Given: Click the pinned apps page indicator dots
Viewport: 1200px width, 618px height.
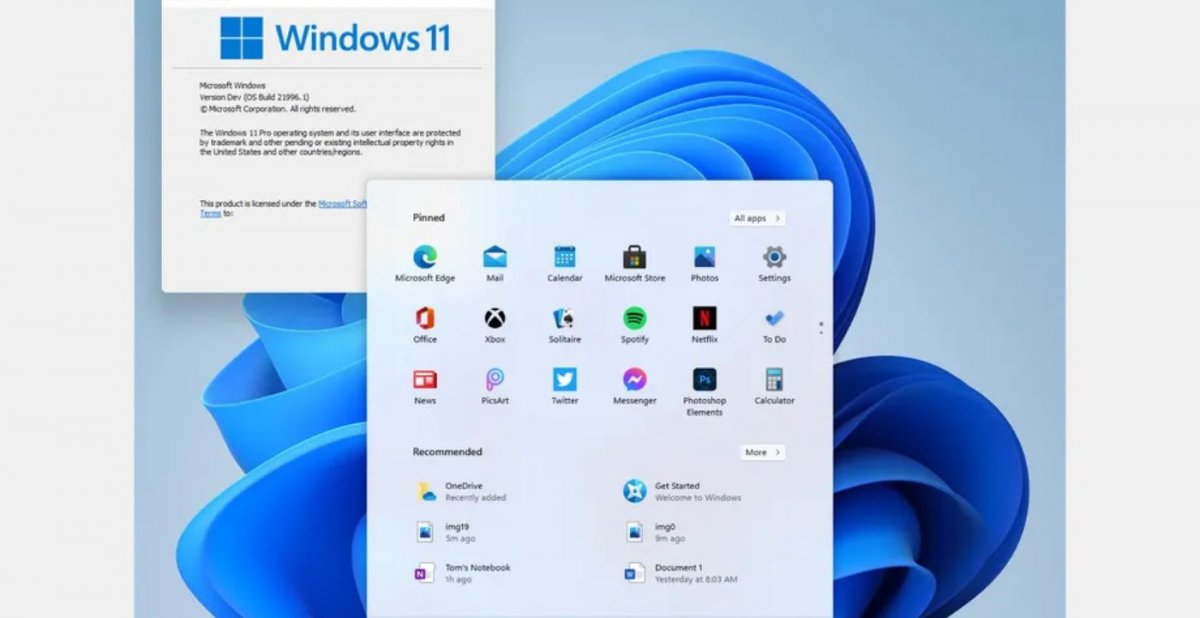Looking at the screenshot, I should (821, 327).
